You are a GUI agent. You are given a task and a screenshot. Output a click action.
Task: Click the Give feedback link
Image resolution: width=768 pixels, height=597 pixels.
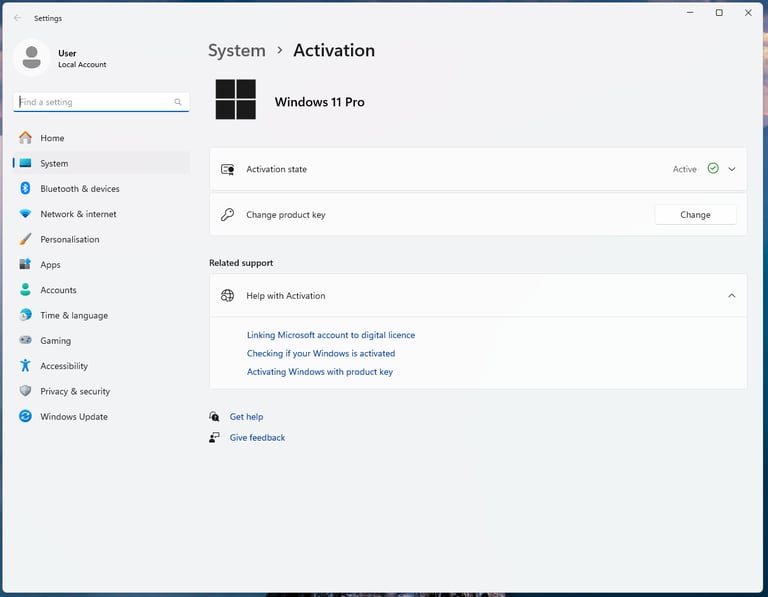tap(257, 438)
